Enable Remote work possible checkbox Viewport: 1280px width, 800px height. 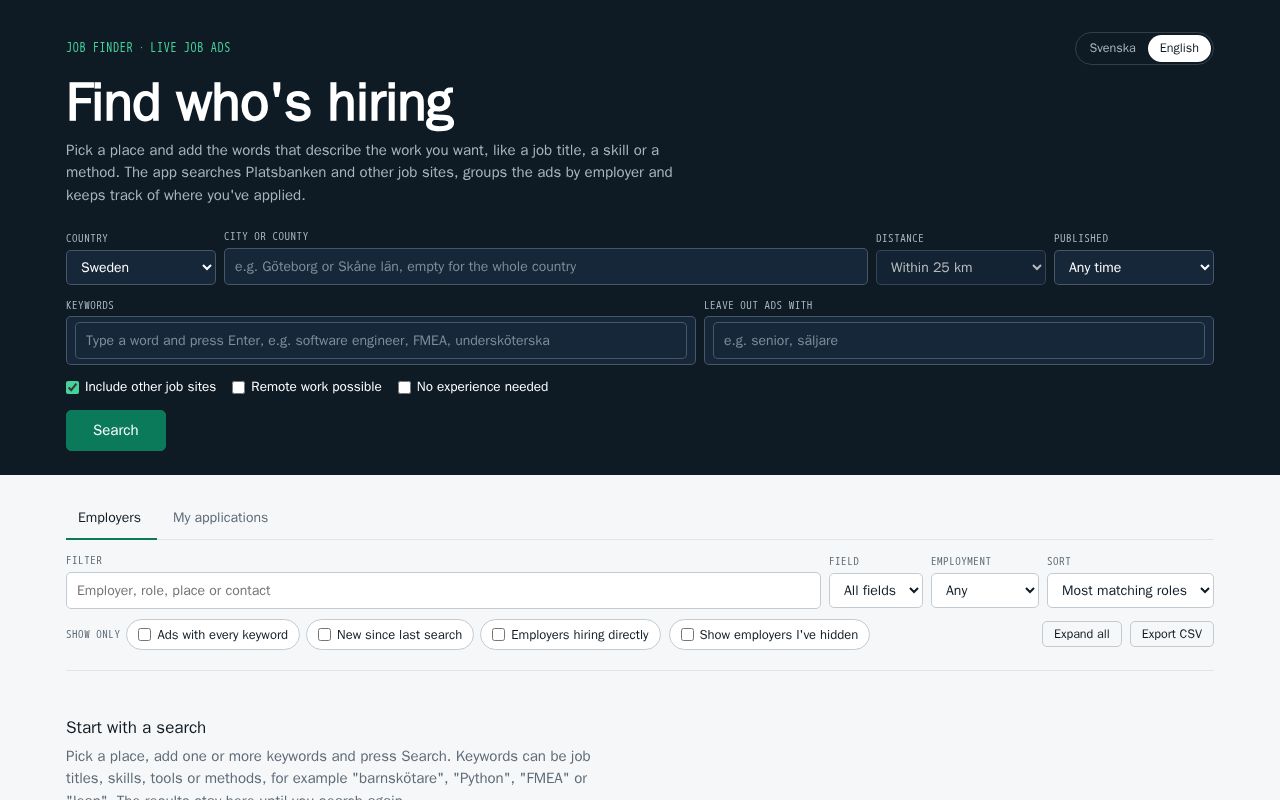[238, 387]
